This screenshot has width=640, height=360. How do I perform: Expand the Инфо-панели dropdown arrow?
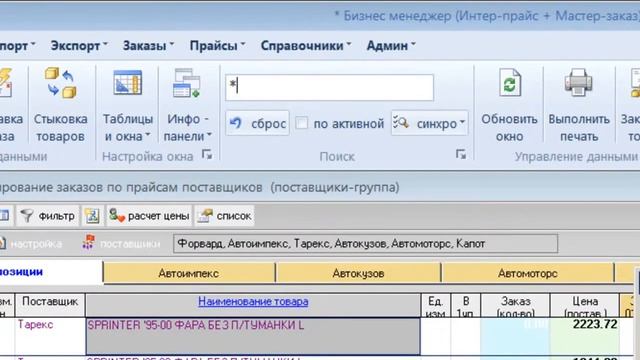[x=209, y=135]
